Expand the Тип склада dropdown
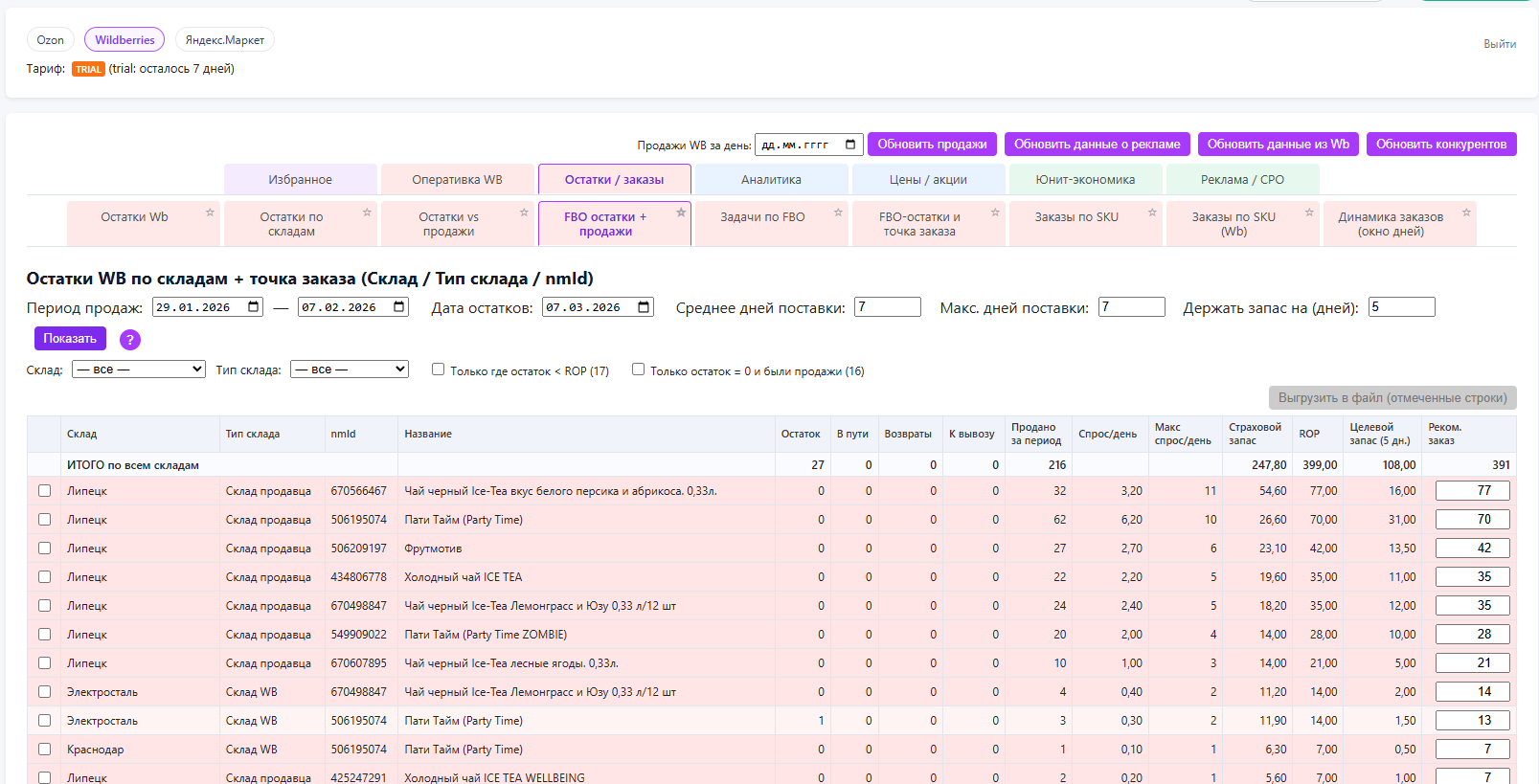Image resolution: width=1539 pixels, height=784 pixels. (350, 369)
